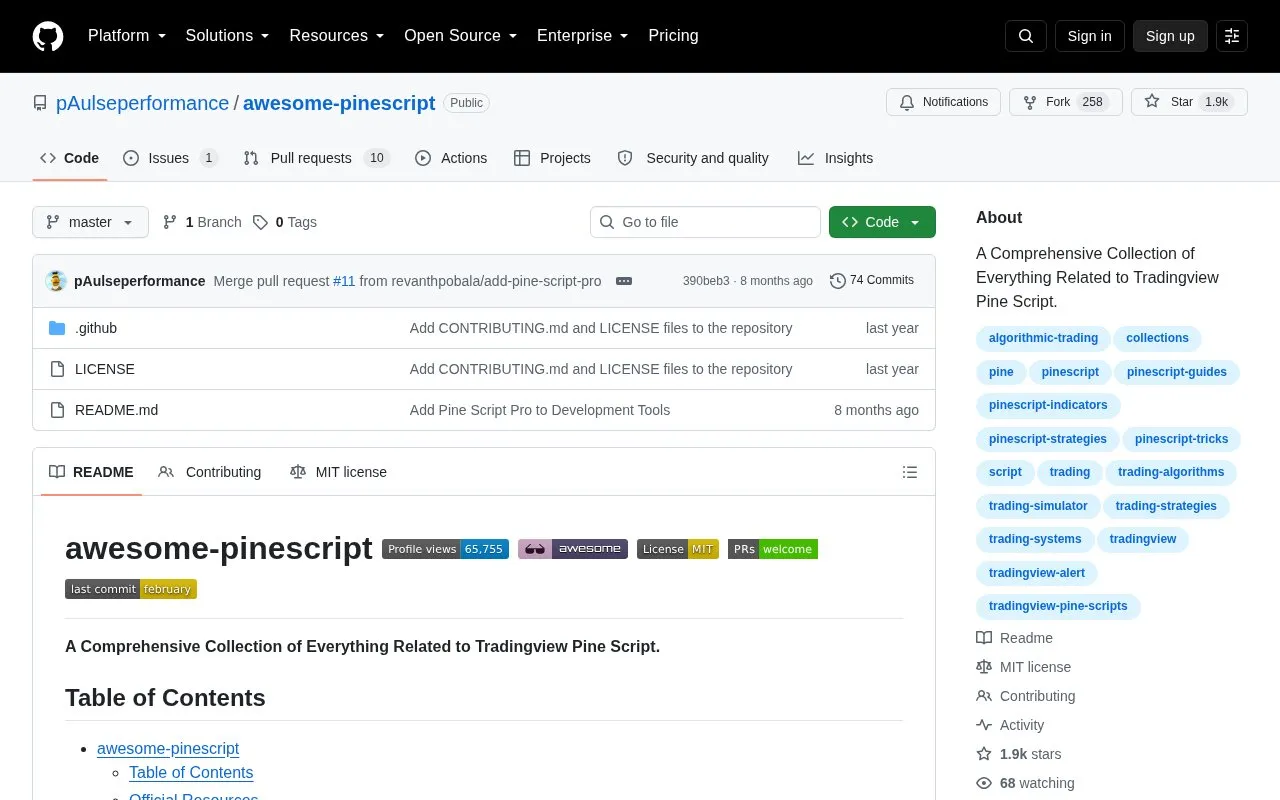Click the Profile views badge
Screen dimensions: 1280x800
tap(445, 549)
